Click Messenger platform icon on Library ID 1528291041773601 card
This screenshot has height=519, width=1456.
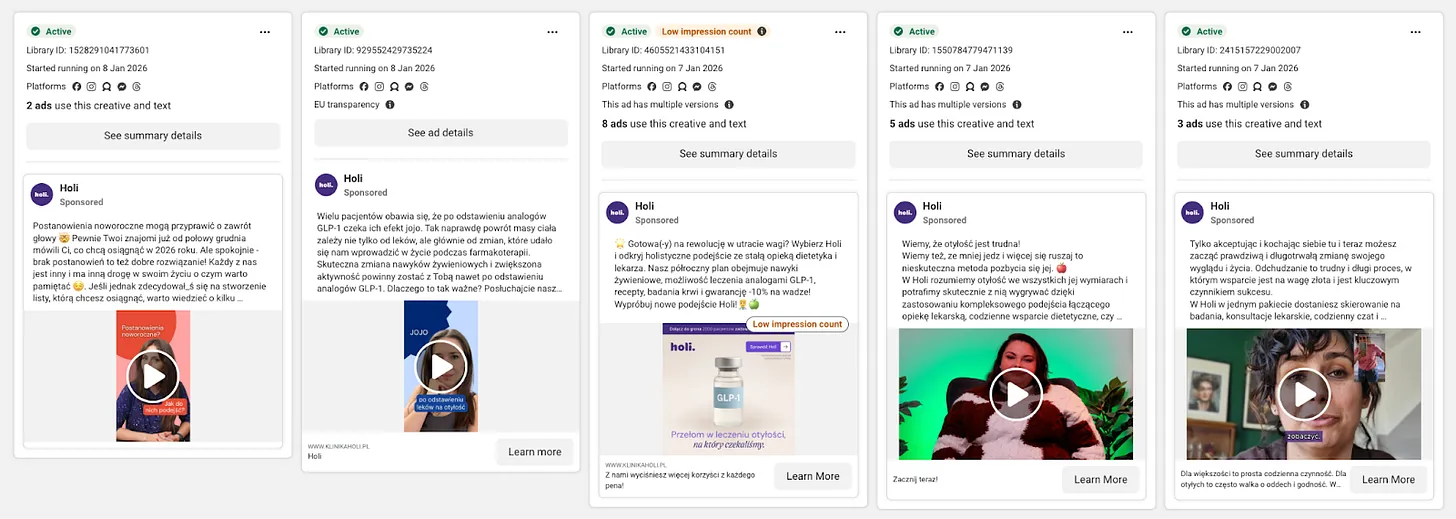click(x=122, y=87)
